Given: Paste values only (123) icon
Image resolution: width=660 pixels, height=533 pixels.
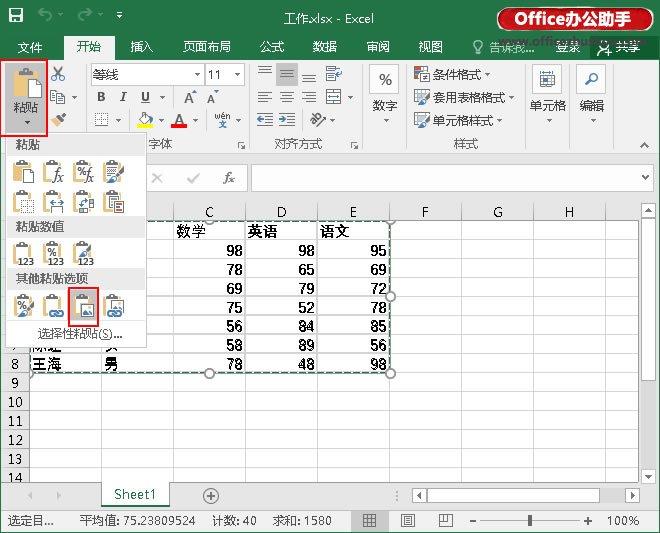Looking at the screenshot, I should [x=23, y=253].
